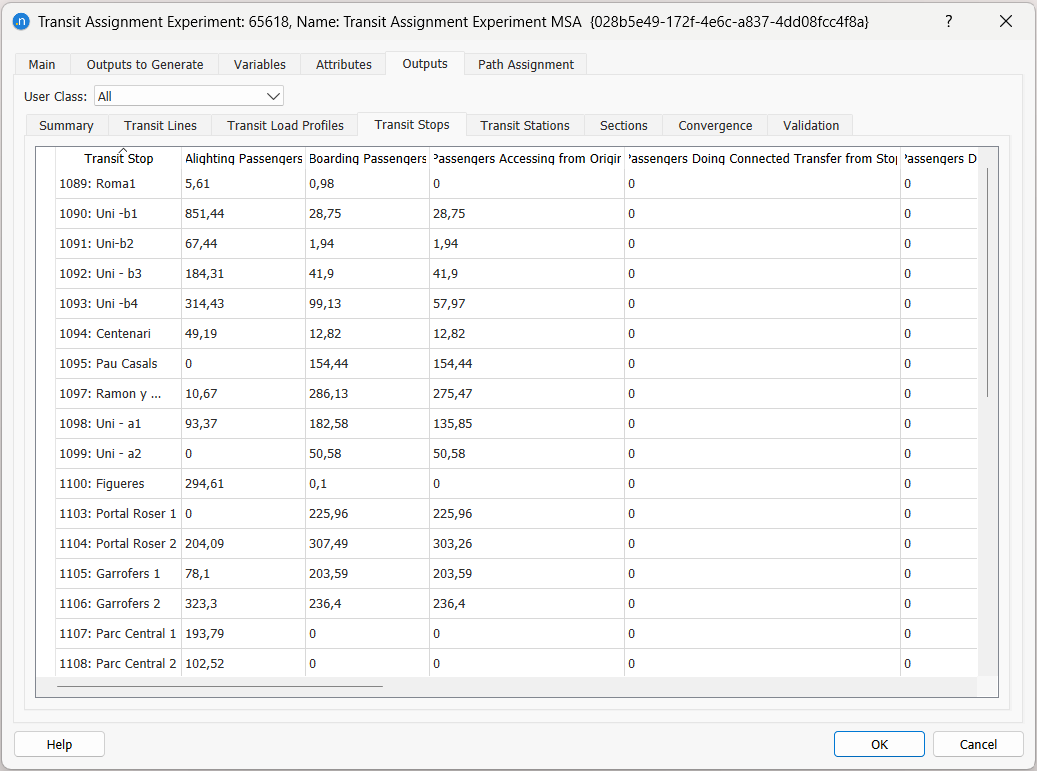Viewport: 1037px width, 771px height.
Task: Switch to the Transit Lines sub-tab
Action: [x=159, y=125]
